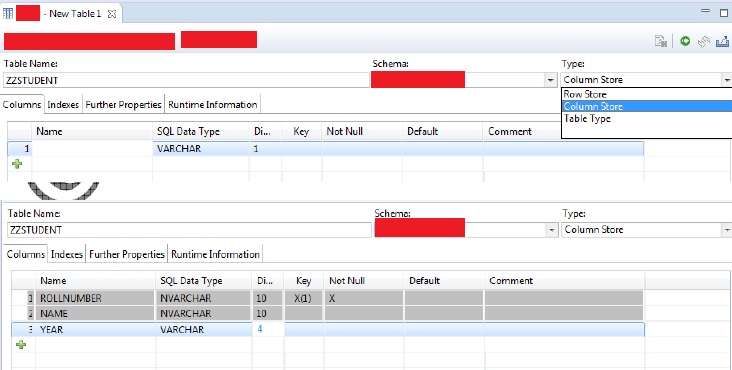The height and width of the screenshot is (370, 732).
Task: Click the lower Name column header
Action: click(95, 281)
